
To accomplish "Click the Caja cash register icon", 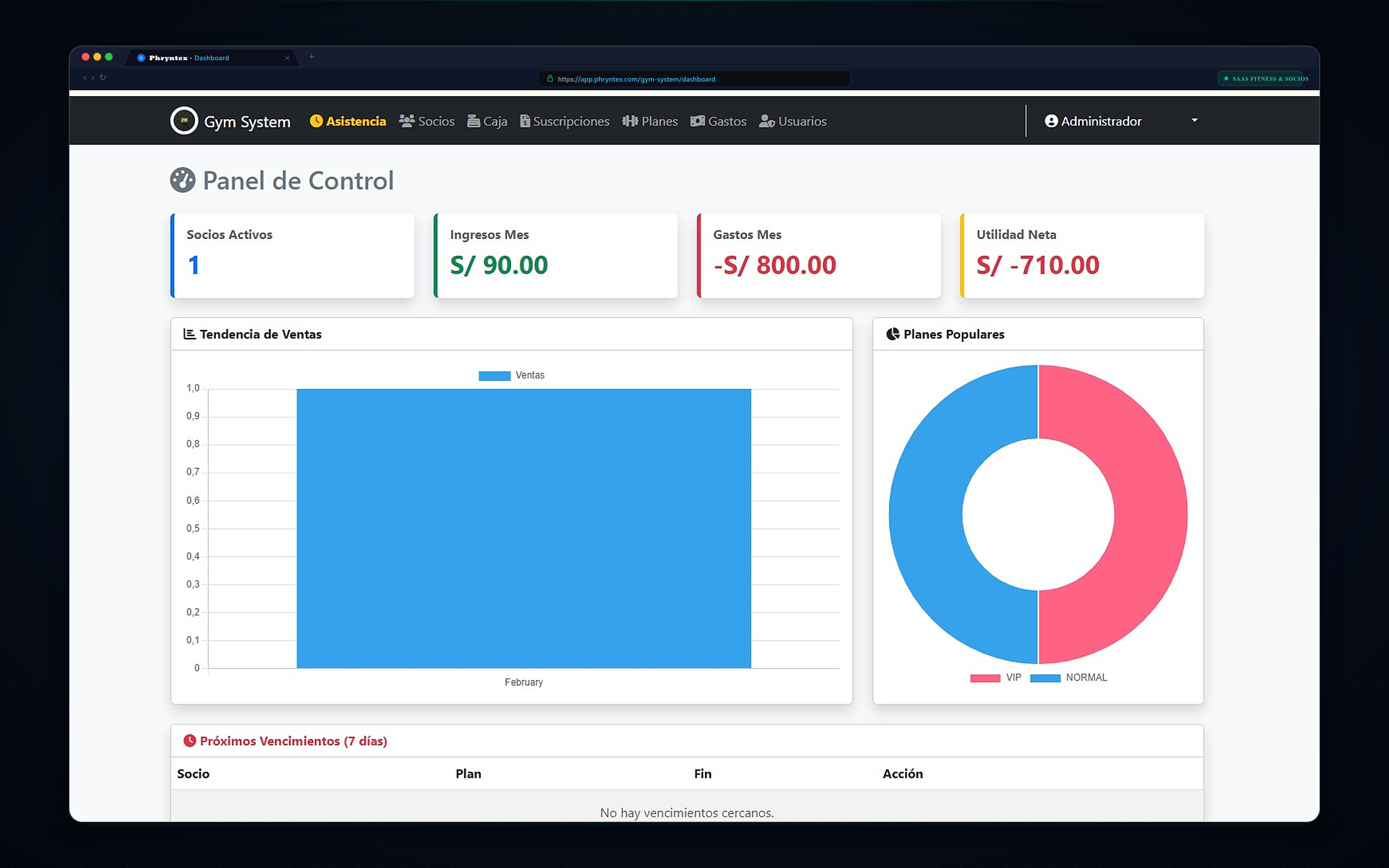I will click(x=473, y=121).
